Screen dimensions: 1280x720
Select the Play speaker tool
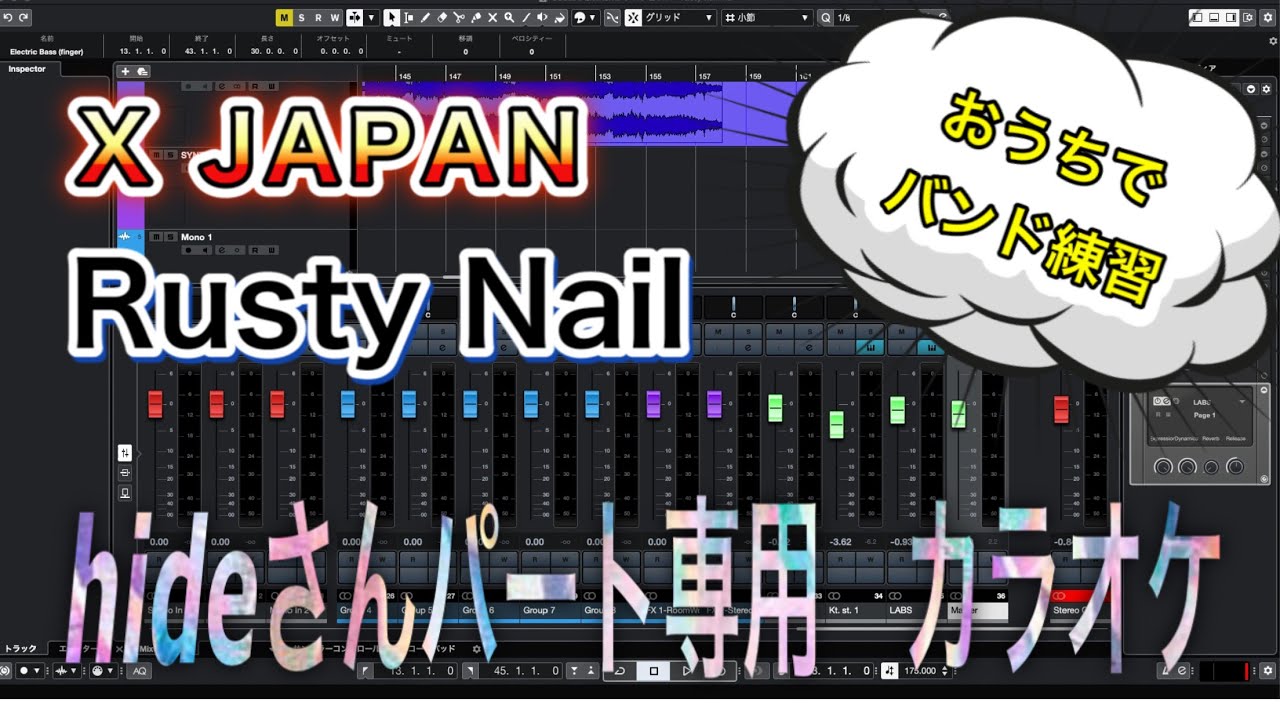(x=543, y=17)
